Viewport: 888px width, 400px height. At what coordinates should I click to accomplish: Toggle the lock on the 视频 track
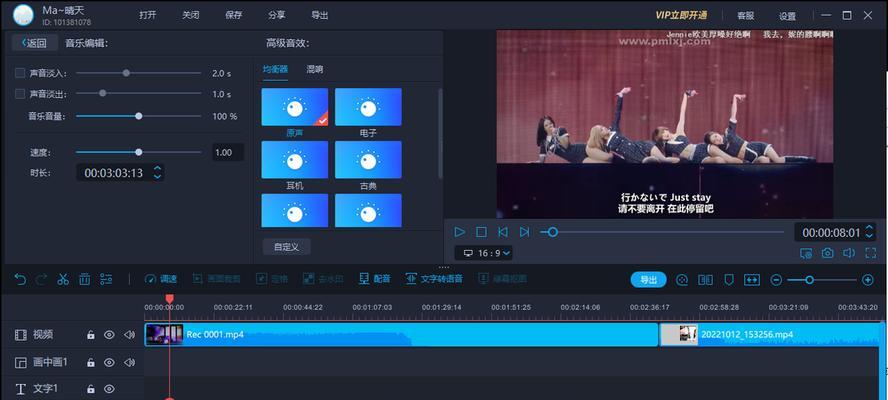pyautogui.click(x=91, y=335)
